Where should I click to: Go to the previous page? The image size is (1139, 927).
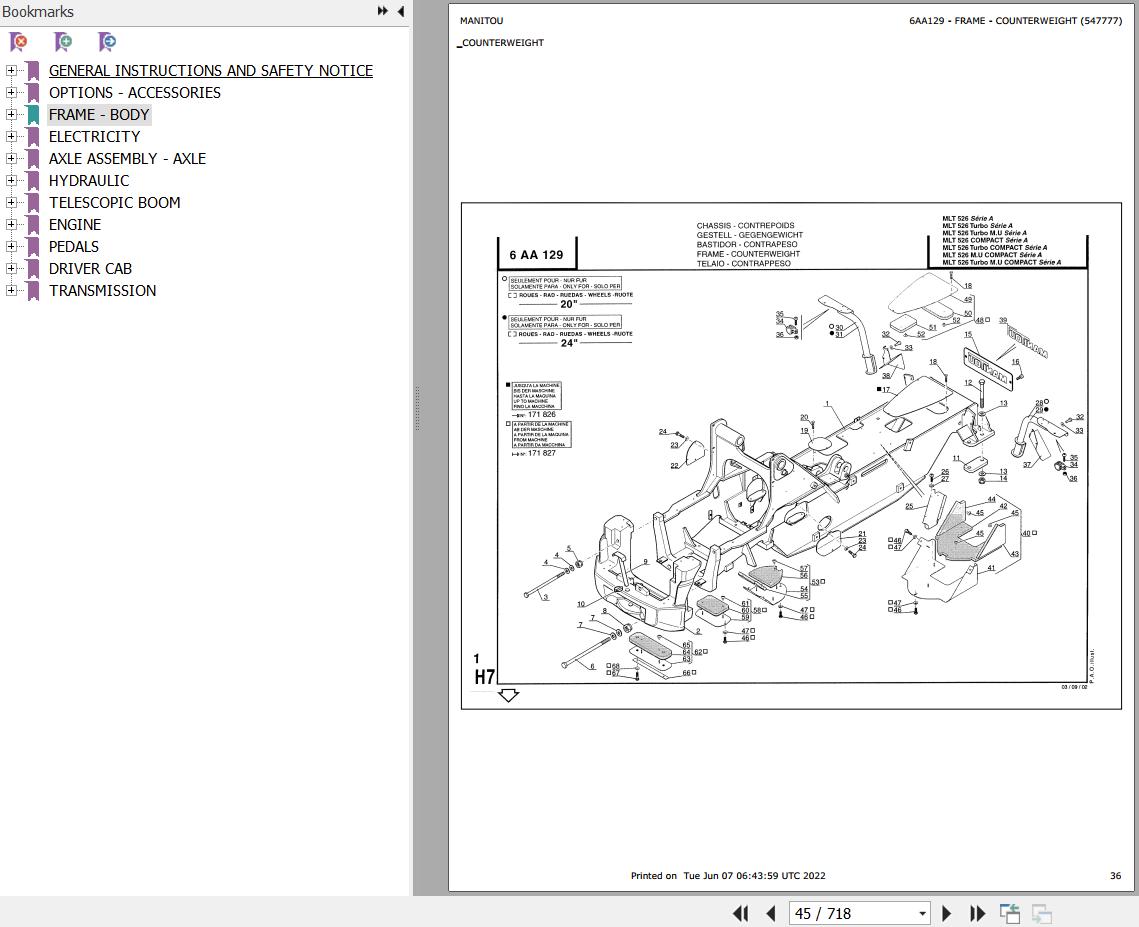point(771,913)
